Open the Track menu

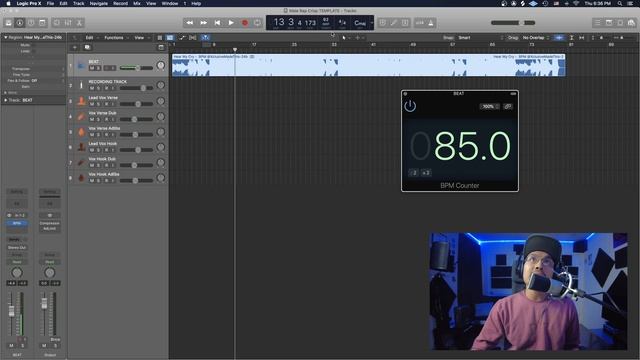click(x=78, y=3)
